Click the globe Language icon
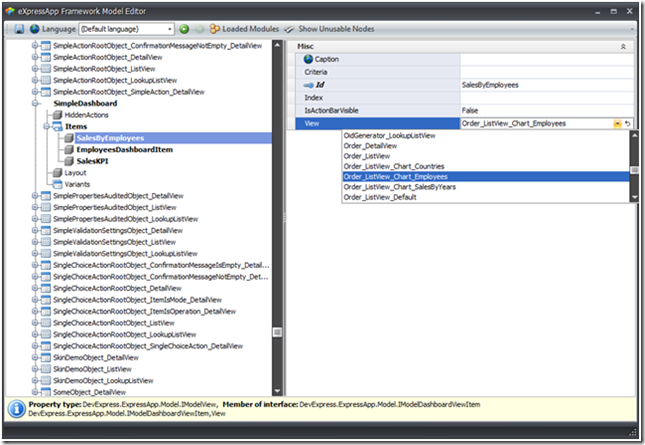The height and width of the screenshot is (445, 645). click(x=35, y=29)
